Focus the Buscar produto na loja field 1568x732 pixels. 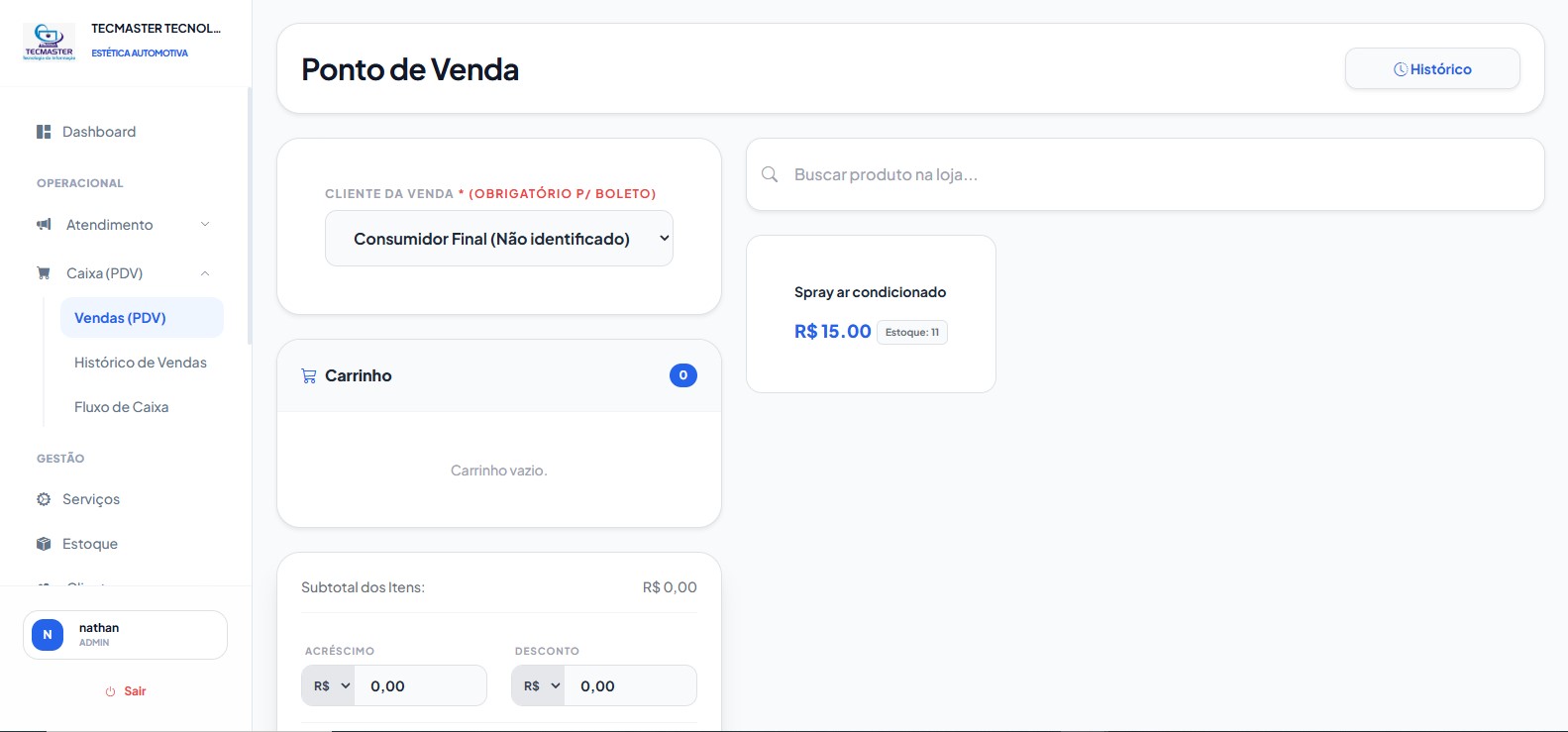[1145, 174]
